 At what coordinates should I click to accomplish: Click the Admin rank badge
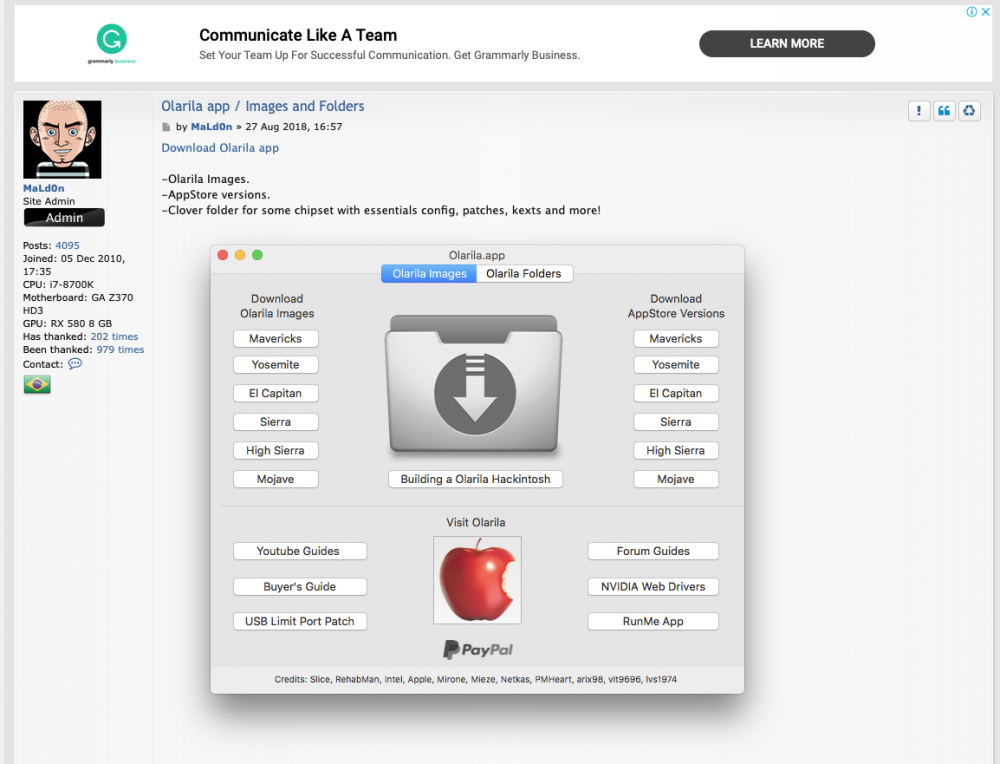tap(64, 217)
